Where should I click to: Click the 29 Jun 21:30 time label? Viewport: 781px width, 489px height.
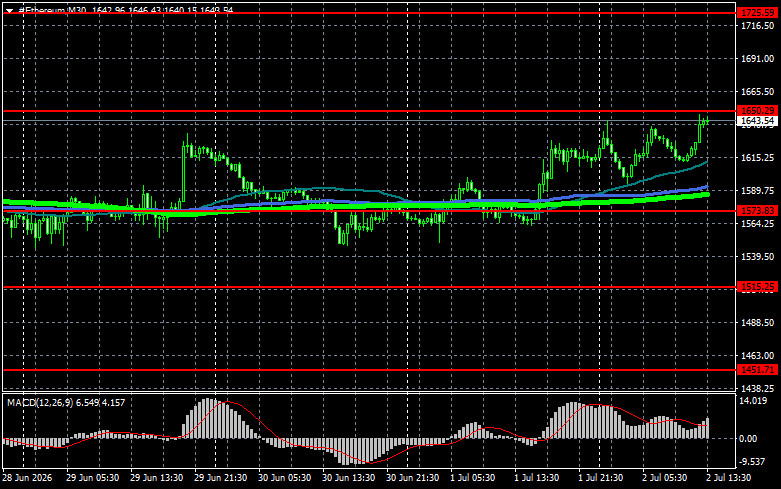[221, 478]
